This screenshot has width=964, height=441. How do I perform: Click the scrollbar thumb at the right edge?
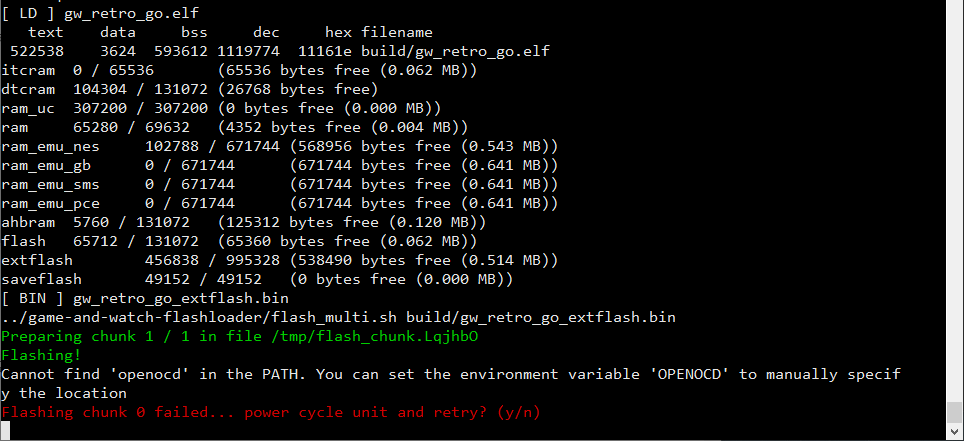[954, 411]
